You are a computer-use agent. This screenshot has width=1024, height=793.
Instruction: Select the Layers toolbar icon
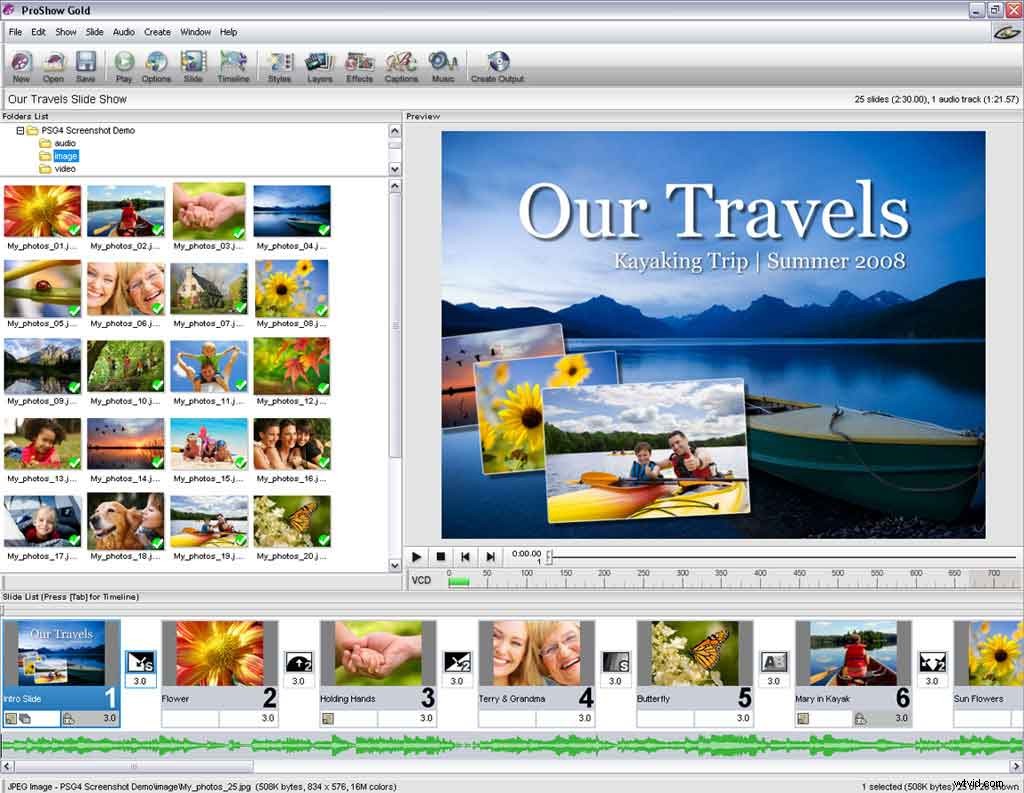tap(320, 65)
